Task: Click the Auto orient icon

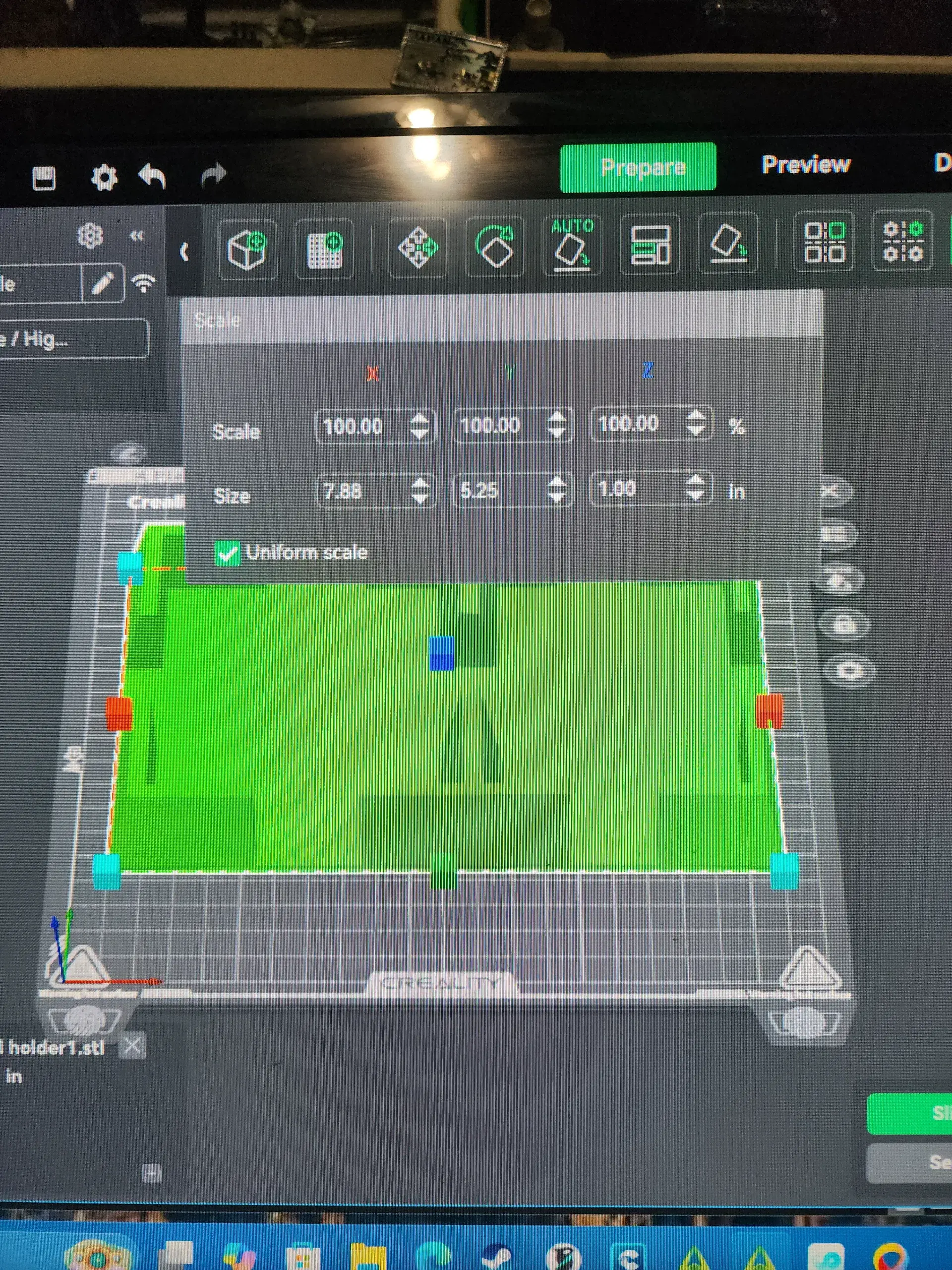Action: coord(572,246)
